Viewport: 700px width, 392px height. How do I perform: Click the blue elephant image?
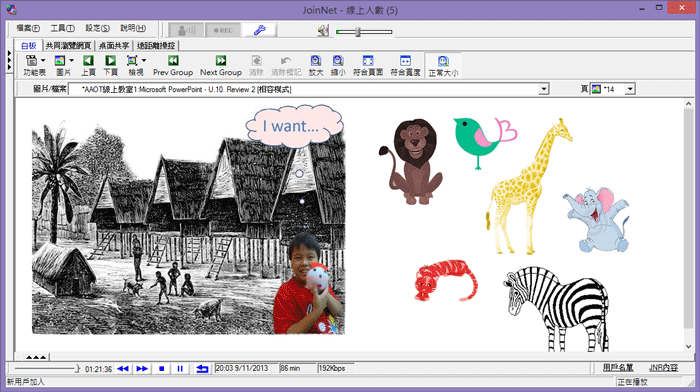(x=596, y=220)
